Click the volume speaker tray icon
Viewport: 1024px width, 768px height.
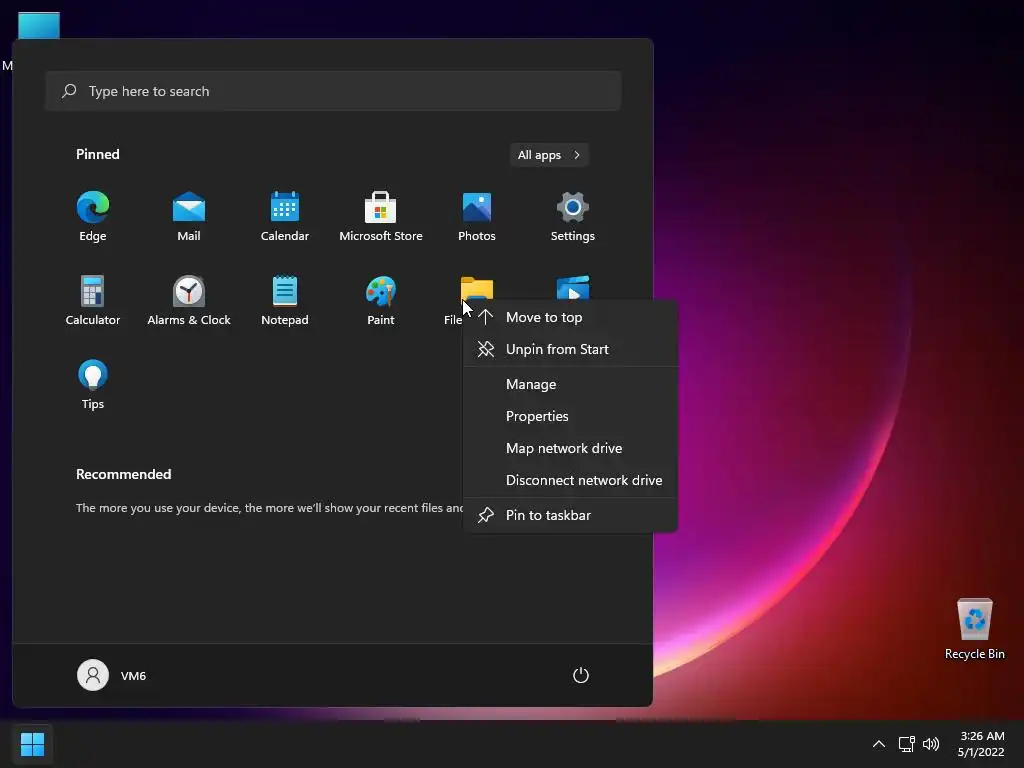pos(931,744)
